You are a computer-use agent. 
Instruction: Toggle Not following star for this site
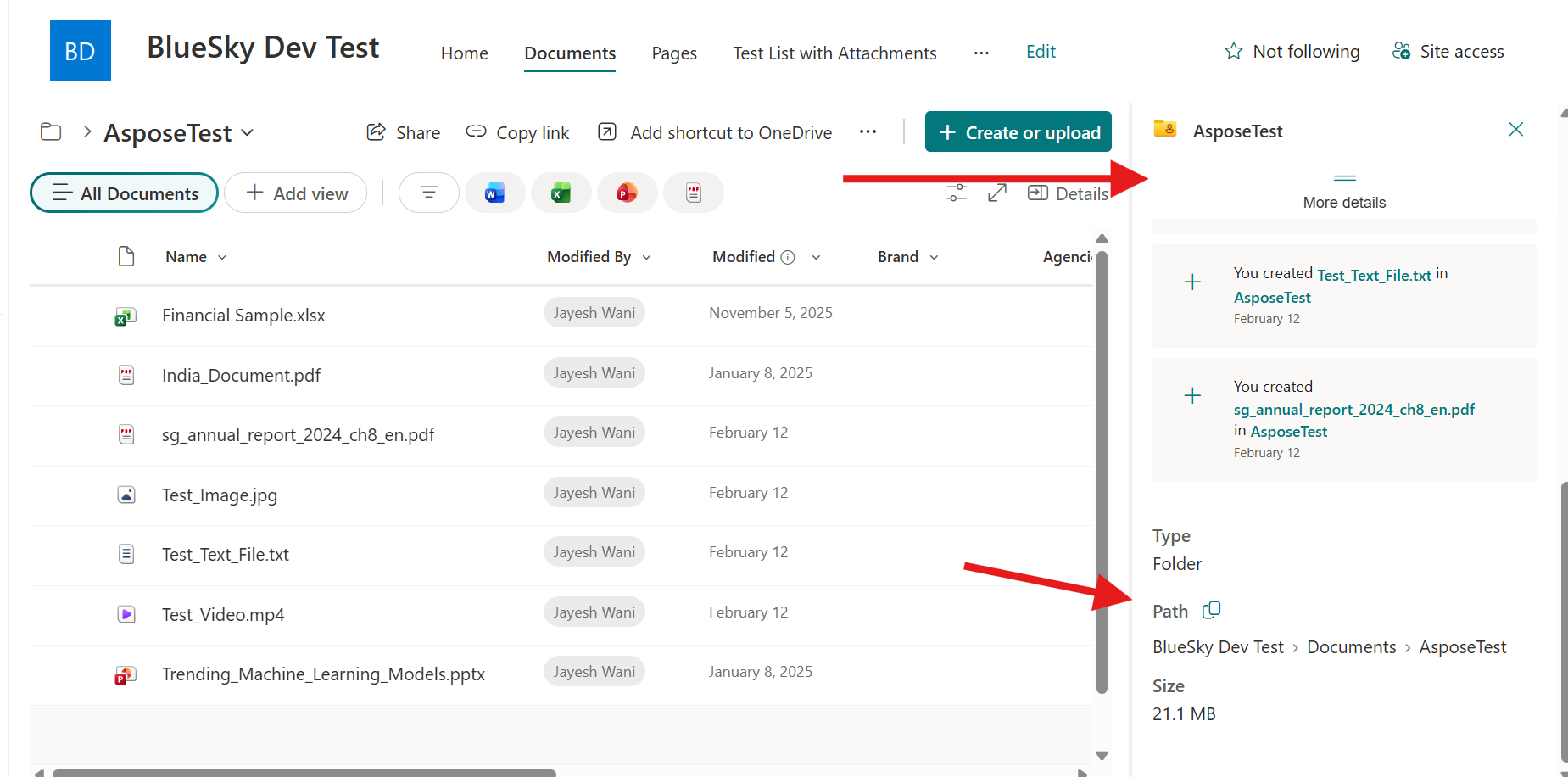pos(1292,52)
